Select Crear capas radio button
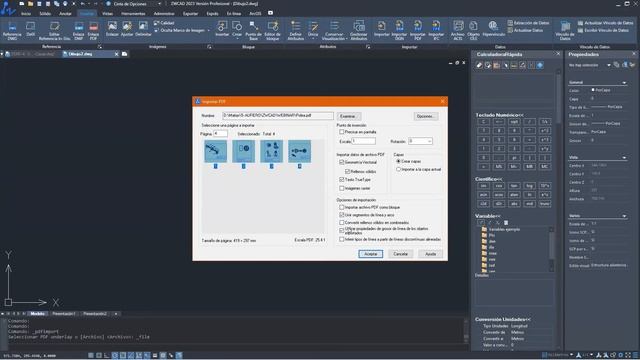This screenshot has width=640, height=360. [x=398, y=161]
